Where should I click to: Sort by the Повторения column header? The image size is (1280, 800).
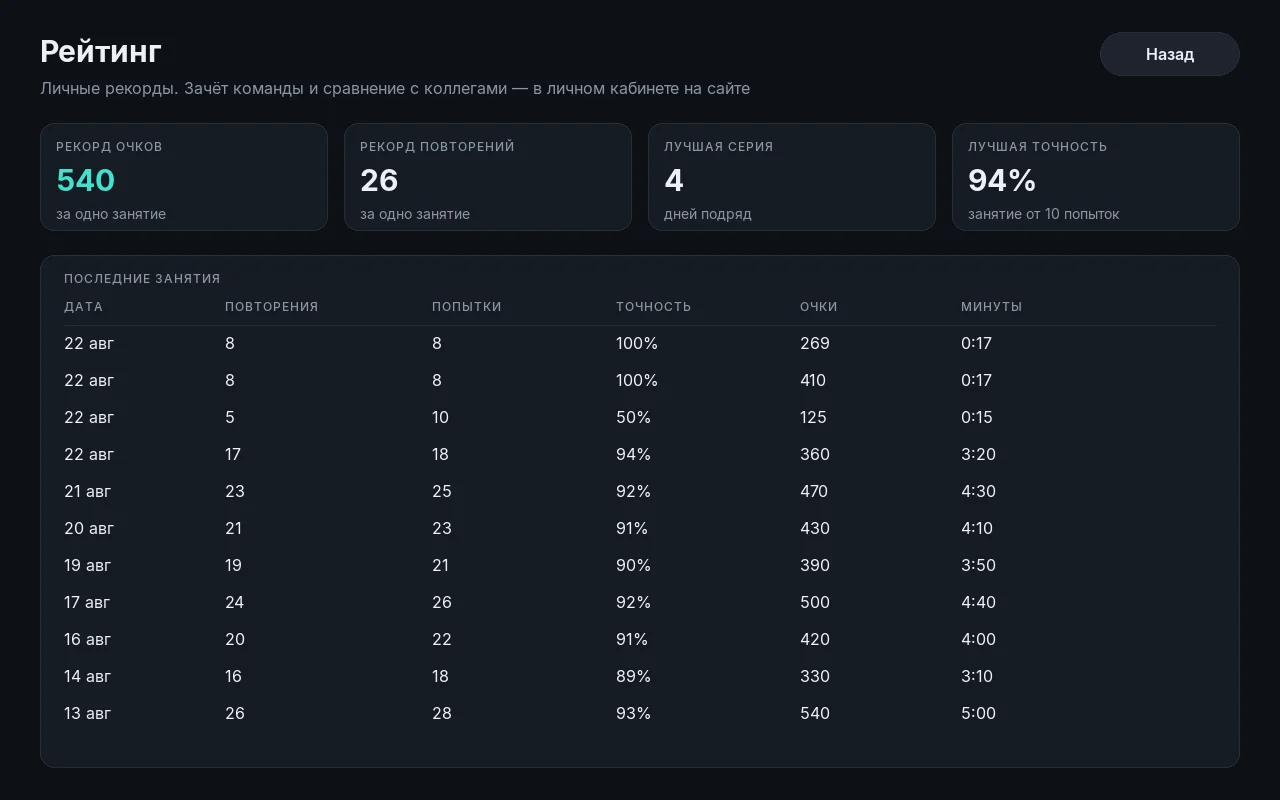click(x=272, y=307)
